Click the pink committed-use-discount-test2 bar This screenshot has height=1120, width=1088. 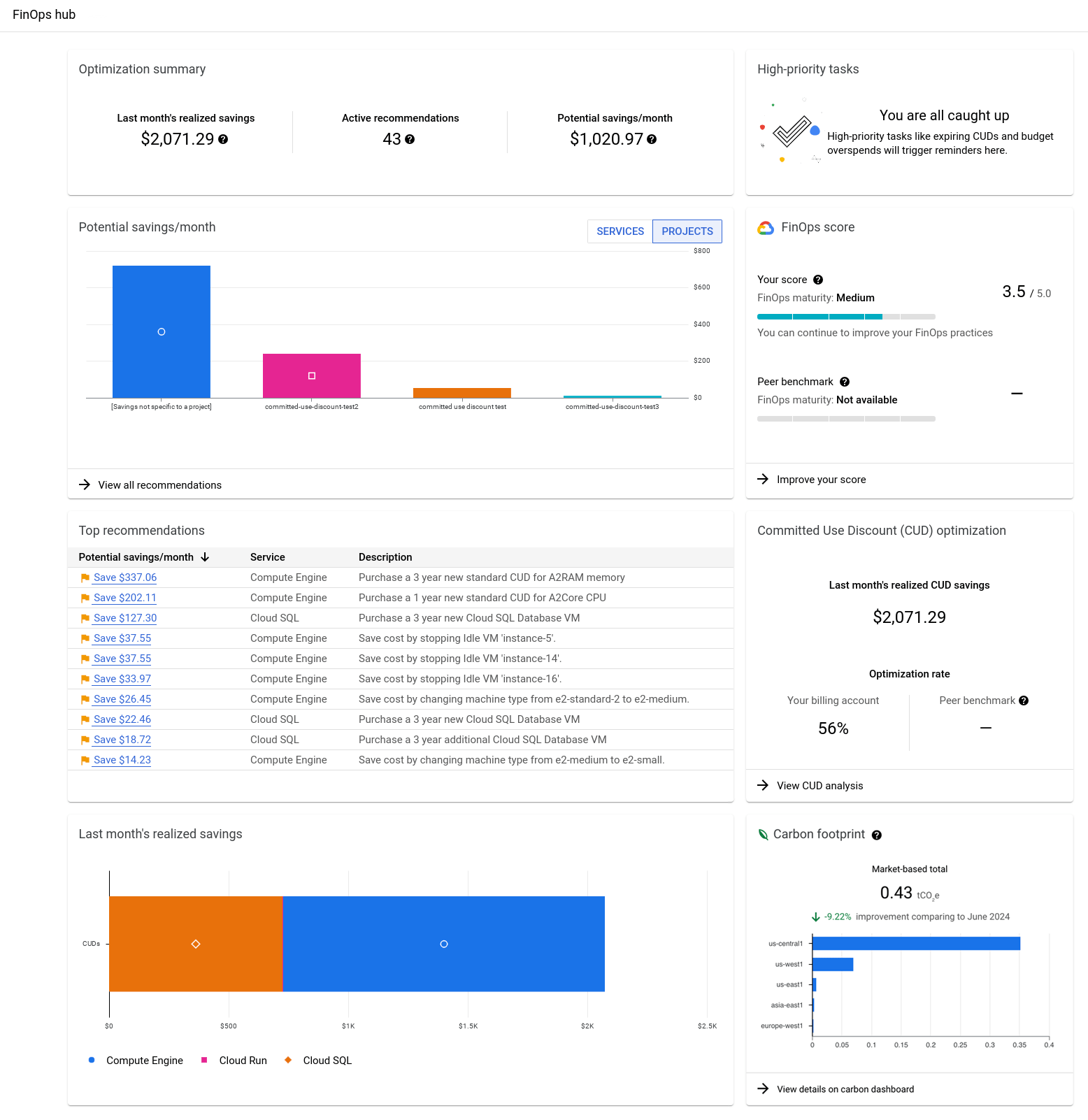[x=312, y=375]
